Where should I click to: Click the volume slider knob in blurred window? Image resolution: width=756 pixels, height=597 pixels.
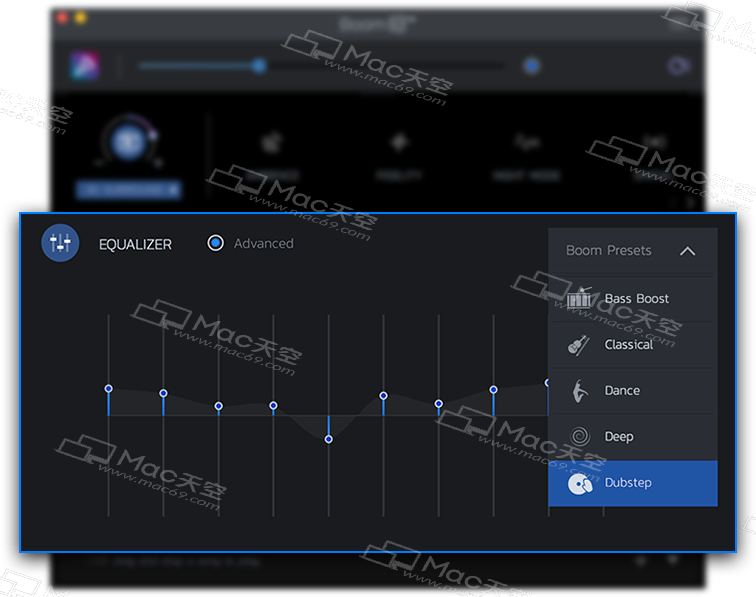tap(259, 66)
